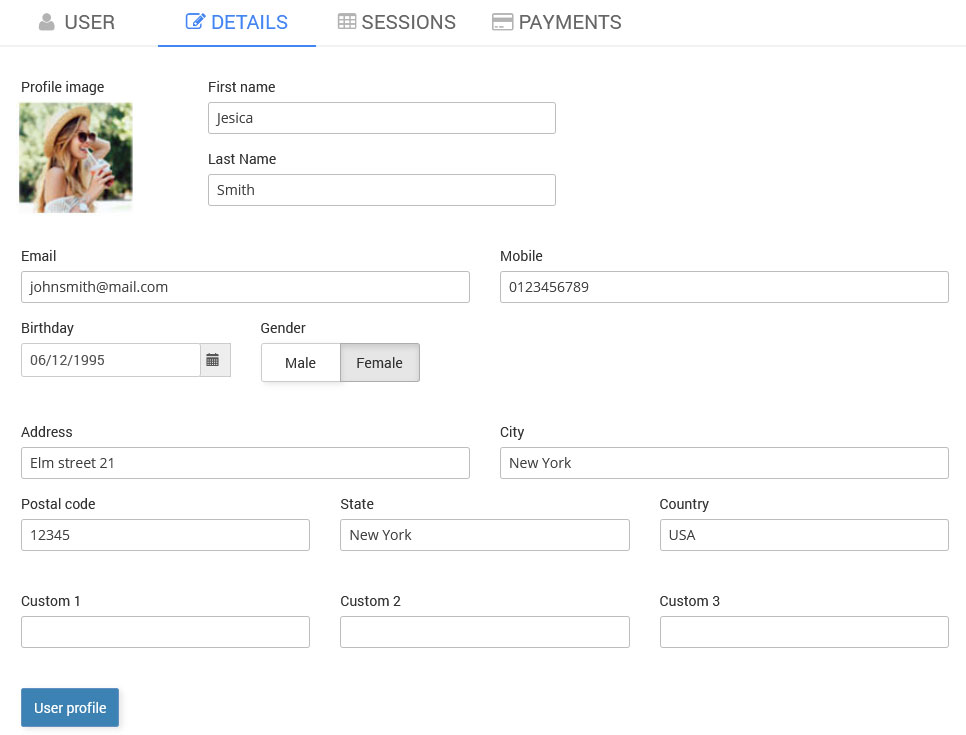This screenshot has height=735, width=966.
Task: Open the Sessions tab
Action: (397, 22)
